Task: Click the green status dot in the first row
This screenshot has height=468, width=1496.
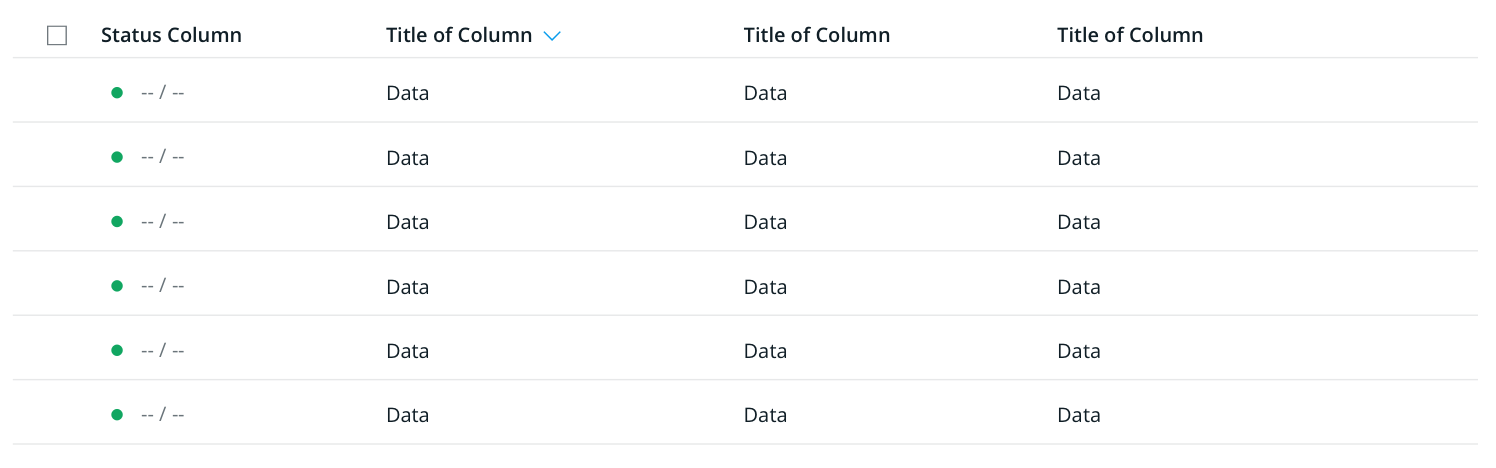Action: [117, 93]
